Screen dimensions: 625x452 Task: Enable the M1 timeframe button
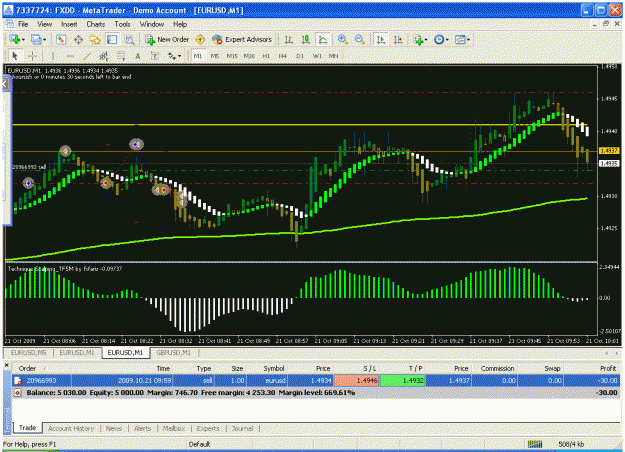point(198,56)
